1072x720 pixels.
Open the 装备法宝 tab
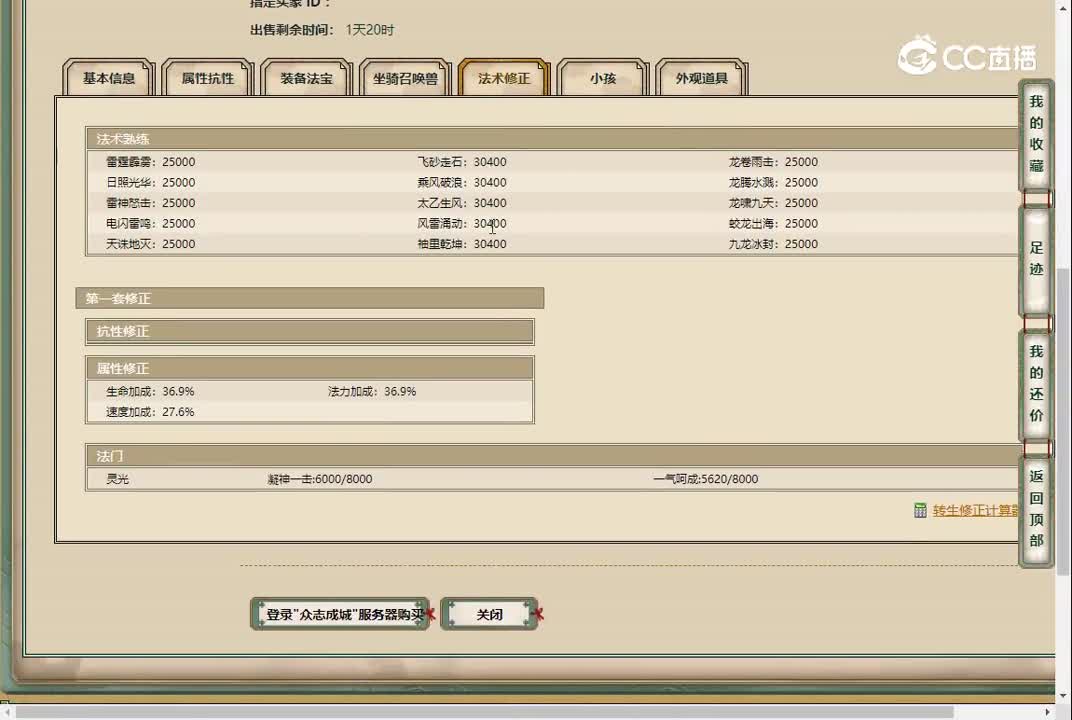pos(305,77)
